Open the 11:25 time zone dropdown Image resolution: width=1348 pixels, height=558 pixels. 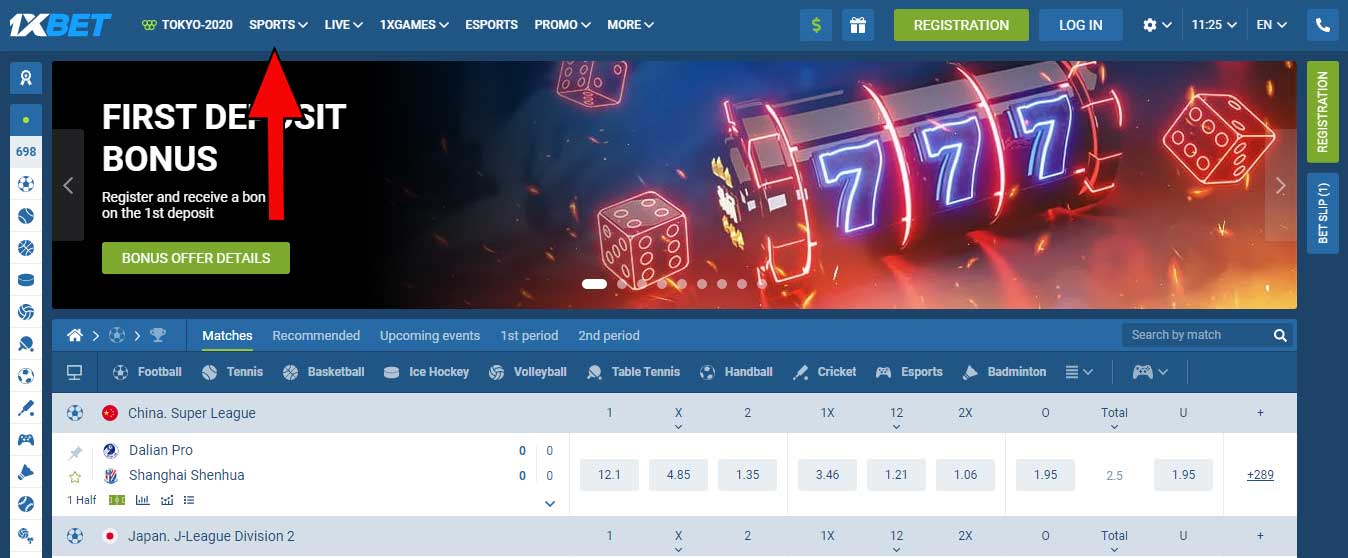[1214, 25]
